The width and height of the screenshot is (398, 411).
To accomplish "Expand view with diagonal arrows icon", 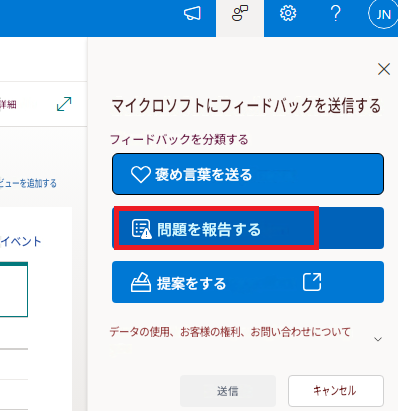I will click(x=64, y=104).
